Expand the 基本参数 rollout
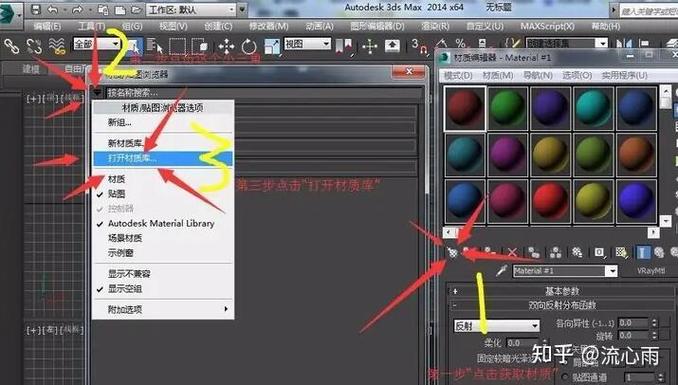The height and width of the screenshot is (385, 678). (561, 291)
